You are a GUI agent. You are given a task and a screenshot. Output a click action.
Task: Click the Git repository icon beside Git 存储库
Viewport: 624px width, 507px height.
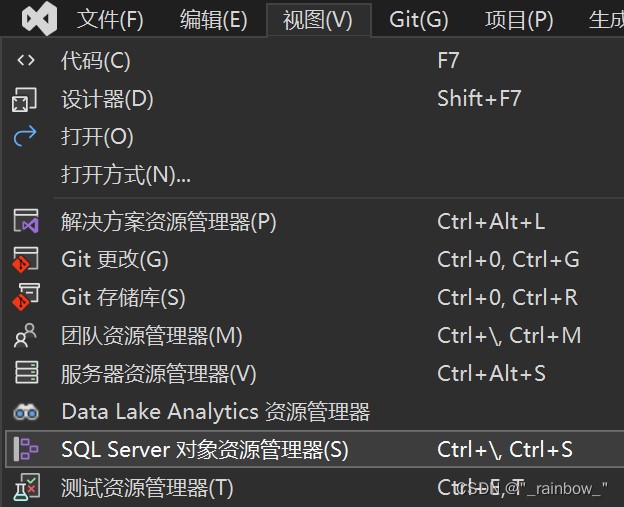(x=25, y=298)
